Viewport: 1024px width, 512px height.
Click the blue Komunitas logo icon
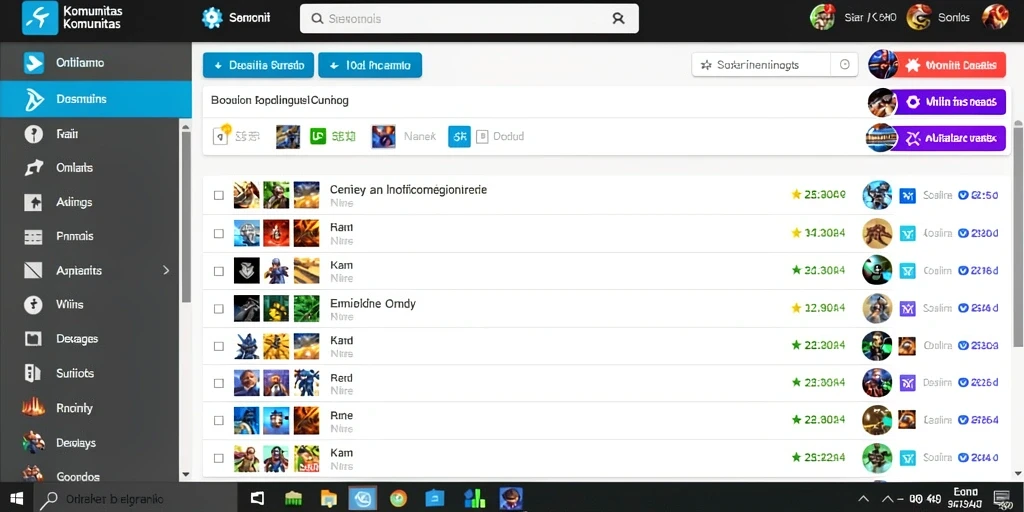[40, 18]
